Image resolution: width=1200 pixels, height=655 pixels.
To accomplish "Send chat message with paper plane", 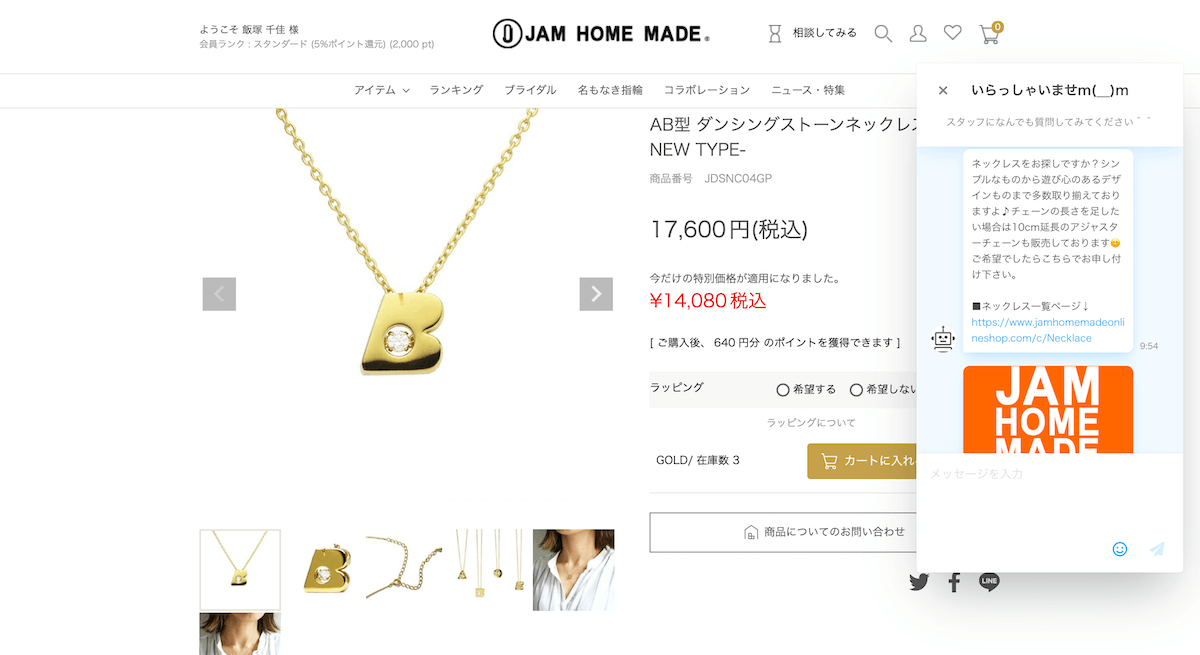I will (x=1157, y=549).
